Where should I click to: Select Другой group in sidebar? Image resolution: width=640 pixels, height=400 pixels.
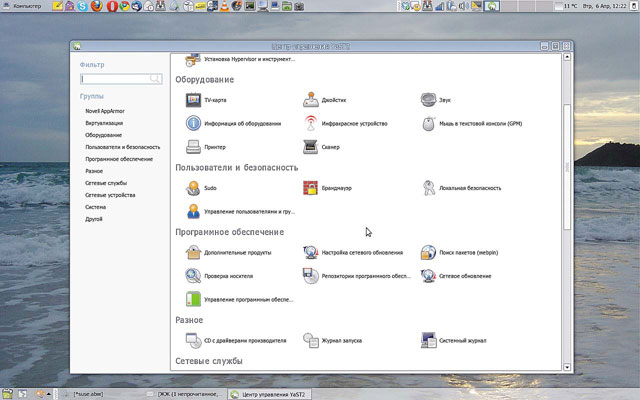[x=93, y=219]
